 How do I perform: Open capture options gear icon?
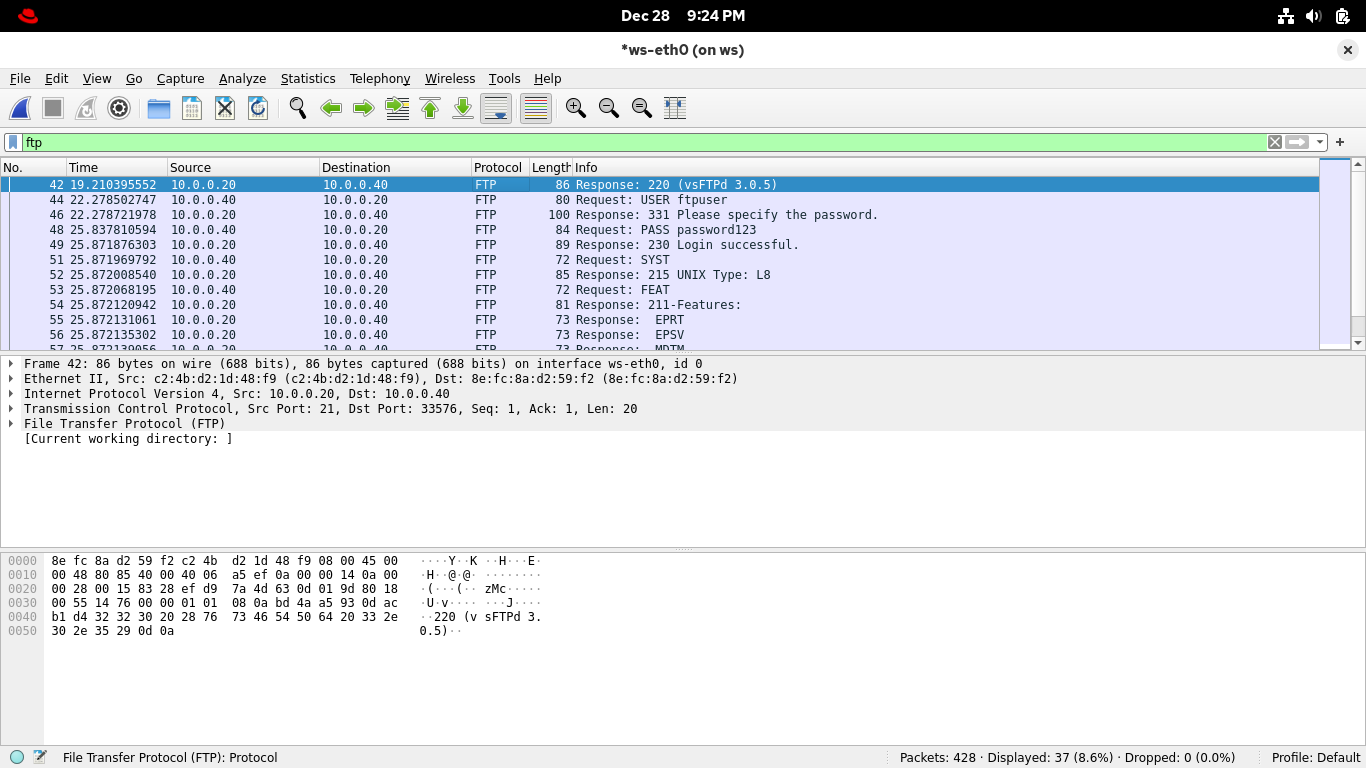click(119, 108)
